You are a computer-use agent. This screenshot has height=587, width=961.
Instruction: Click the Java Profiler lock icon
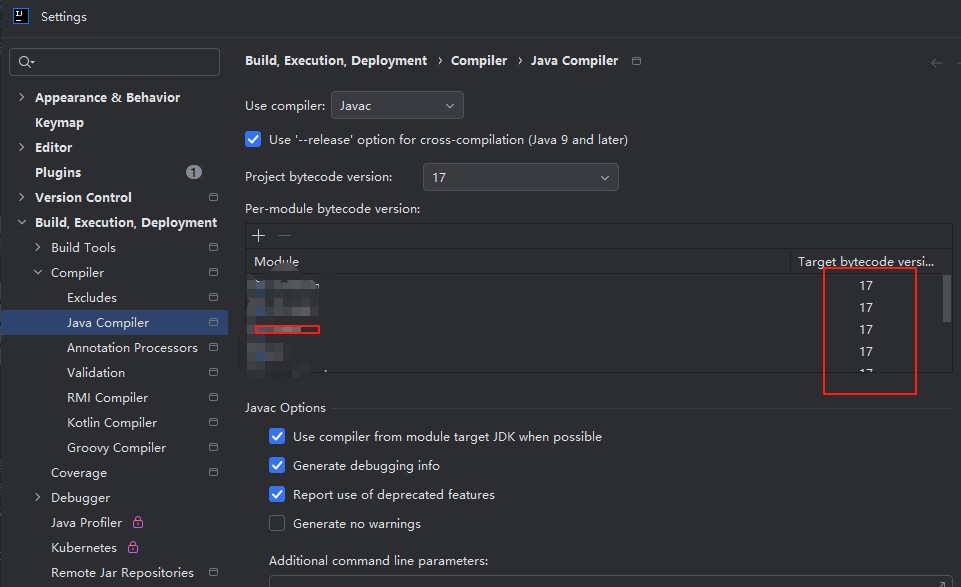pyautogui.click(x=138, y=522)
